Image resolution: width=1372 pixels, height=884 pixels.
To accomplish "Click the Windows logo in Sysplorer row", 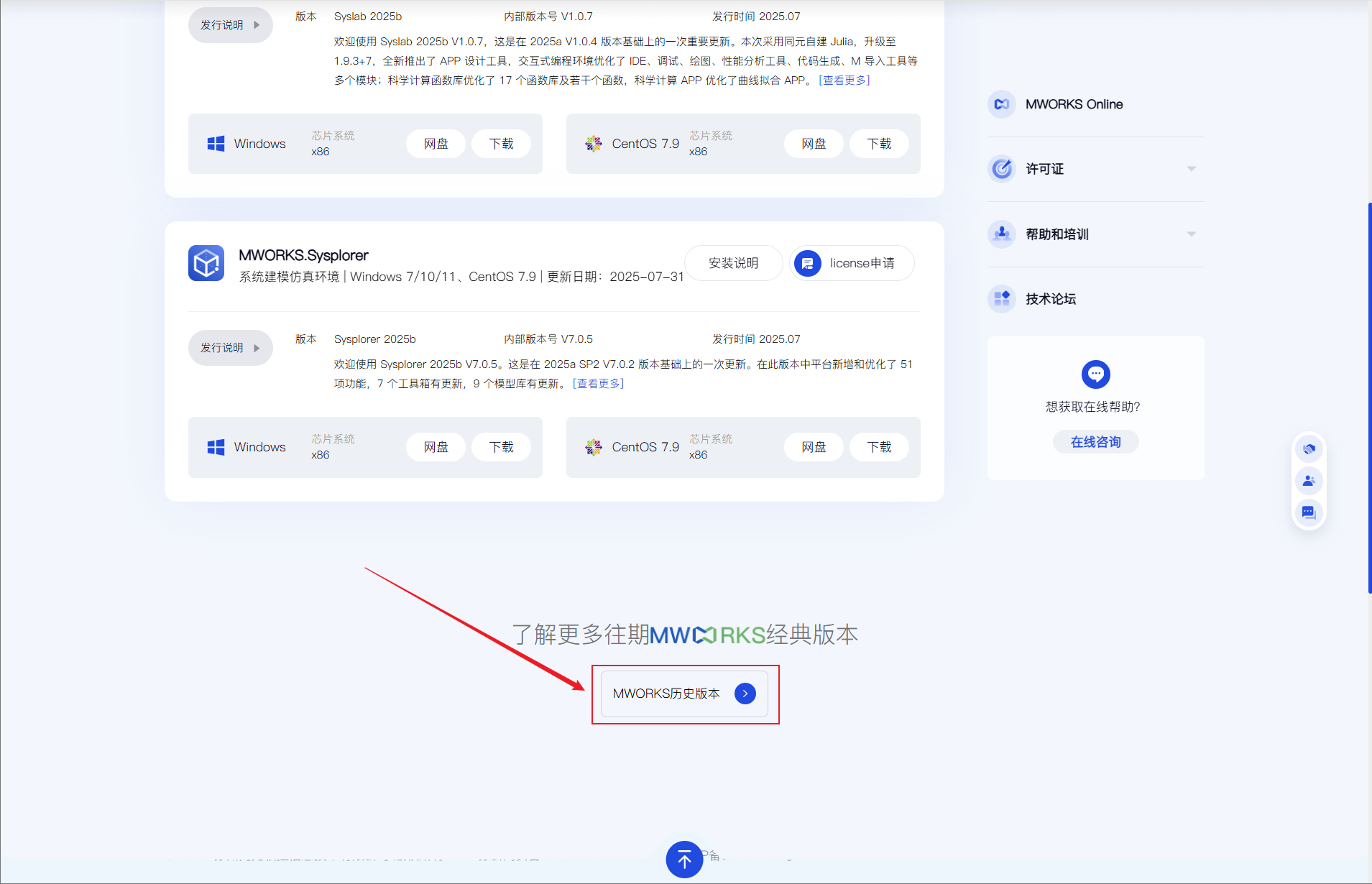I will click(x=216, y=447).
